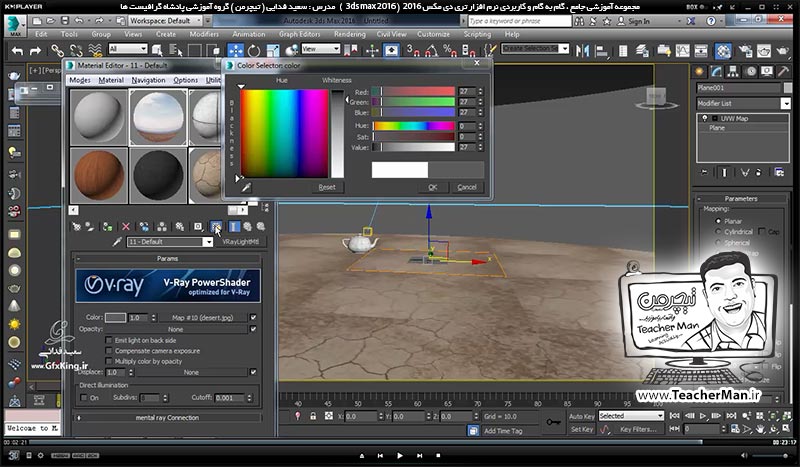This screenshot has width=800, height=467.
Task: Select Planar mapping radio button
Action: 718,221
